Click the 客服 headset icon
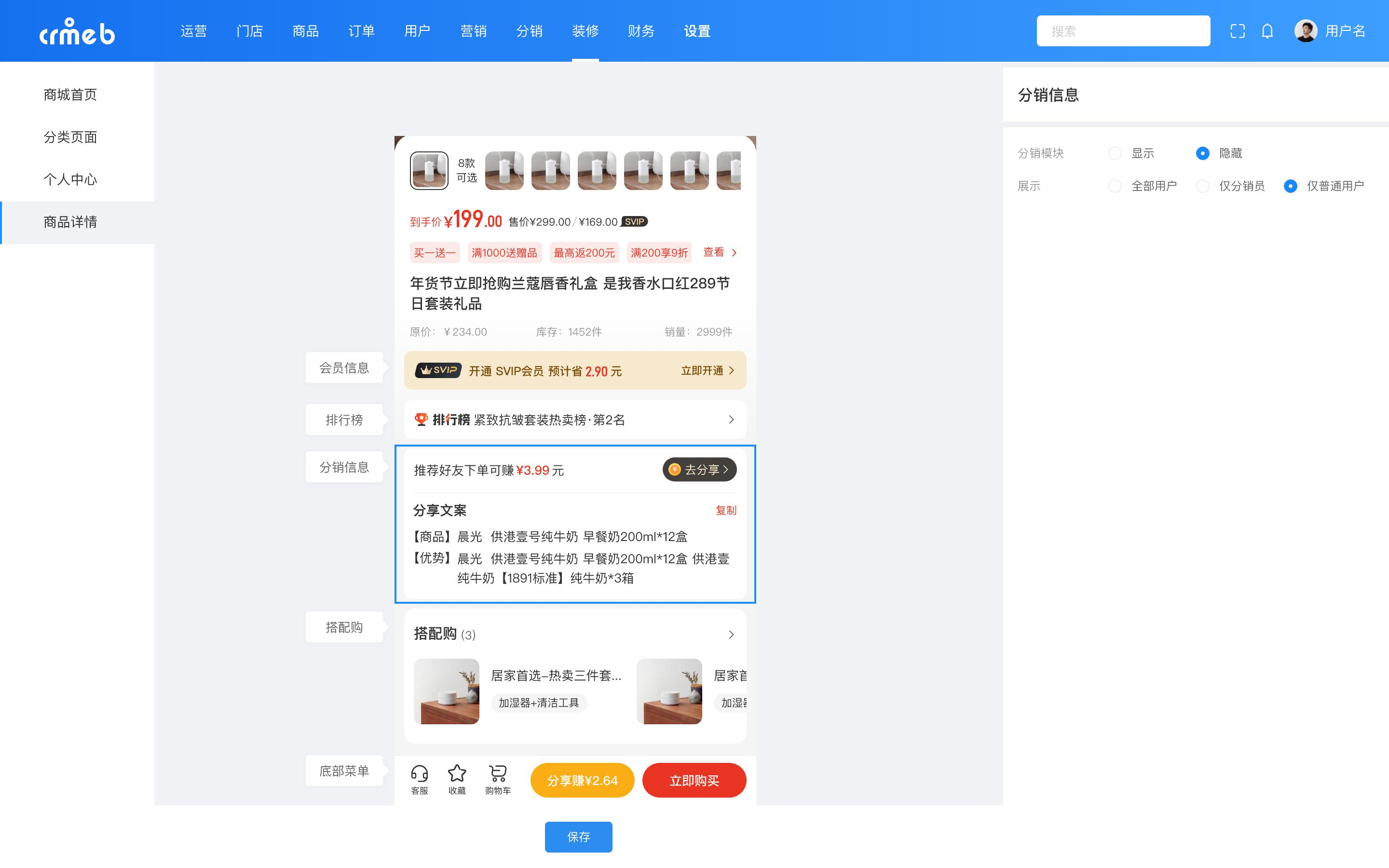The image size is (1389, 868). [x=420, y=774]
